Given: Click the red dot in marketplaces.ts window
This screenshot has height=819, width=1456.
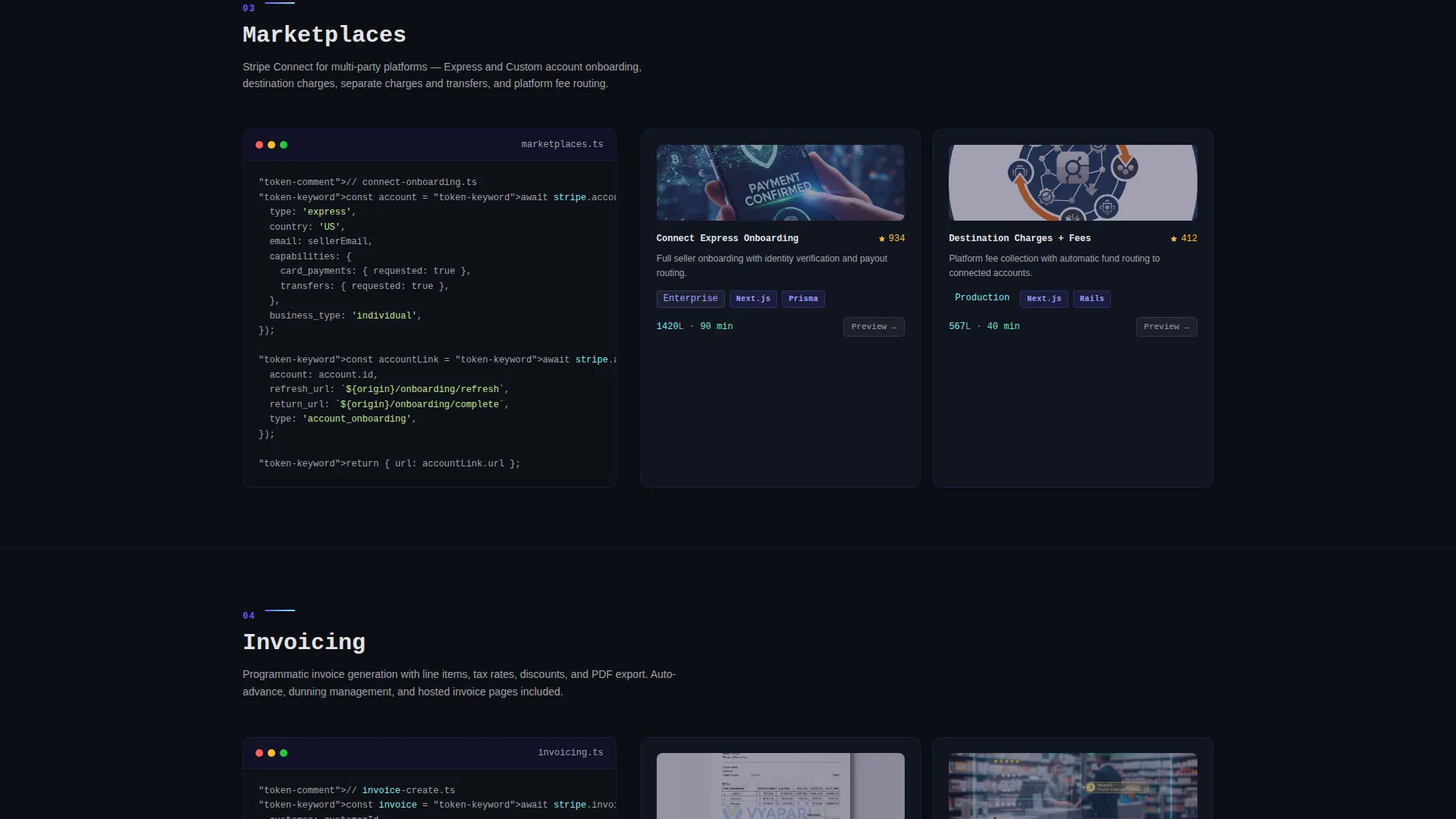Looking at the screenshot, I should [x=259, y=145].
